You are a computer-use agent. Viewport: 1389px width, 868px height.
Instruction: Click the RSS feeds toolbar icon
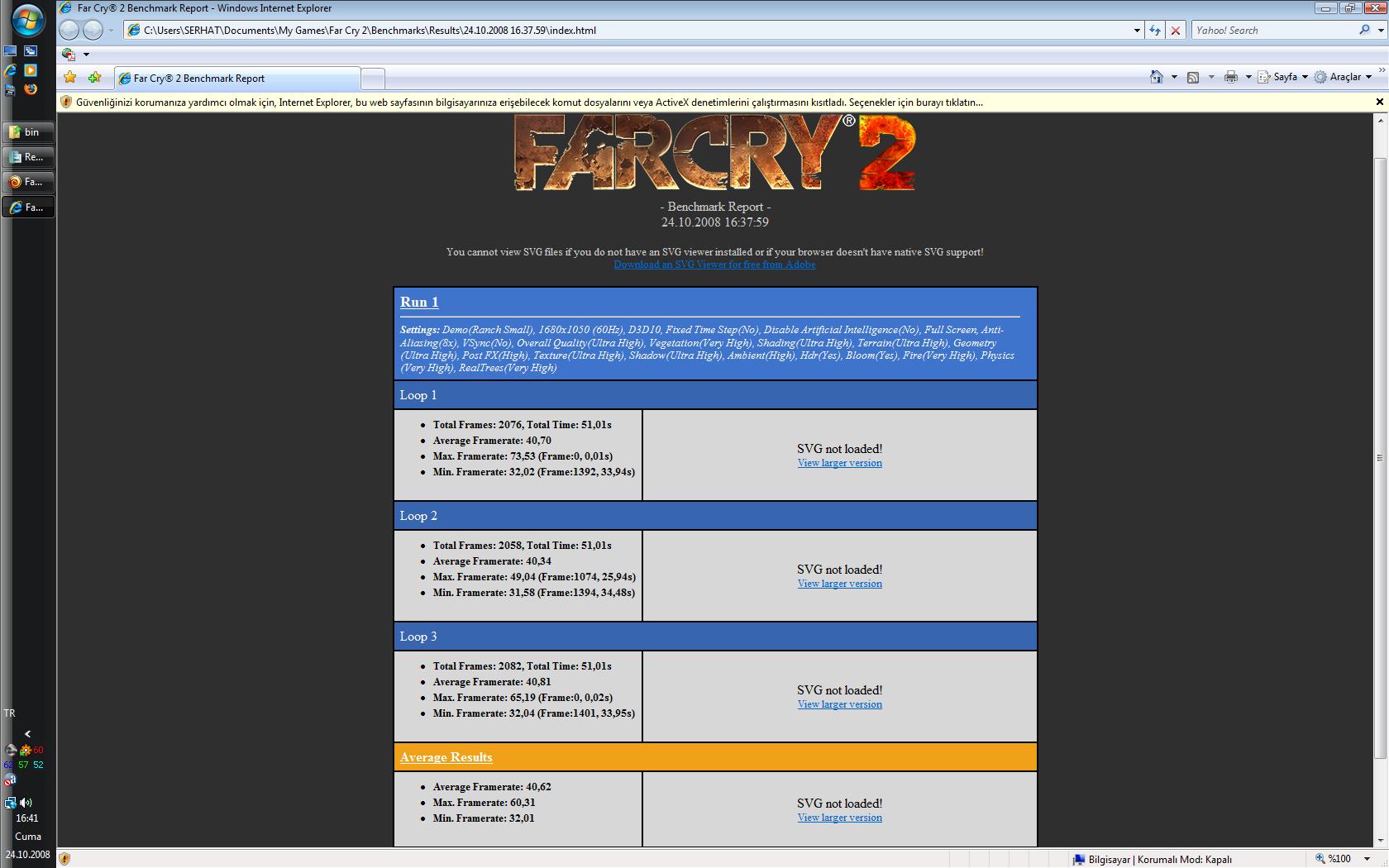(x=1193, y=77)
